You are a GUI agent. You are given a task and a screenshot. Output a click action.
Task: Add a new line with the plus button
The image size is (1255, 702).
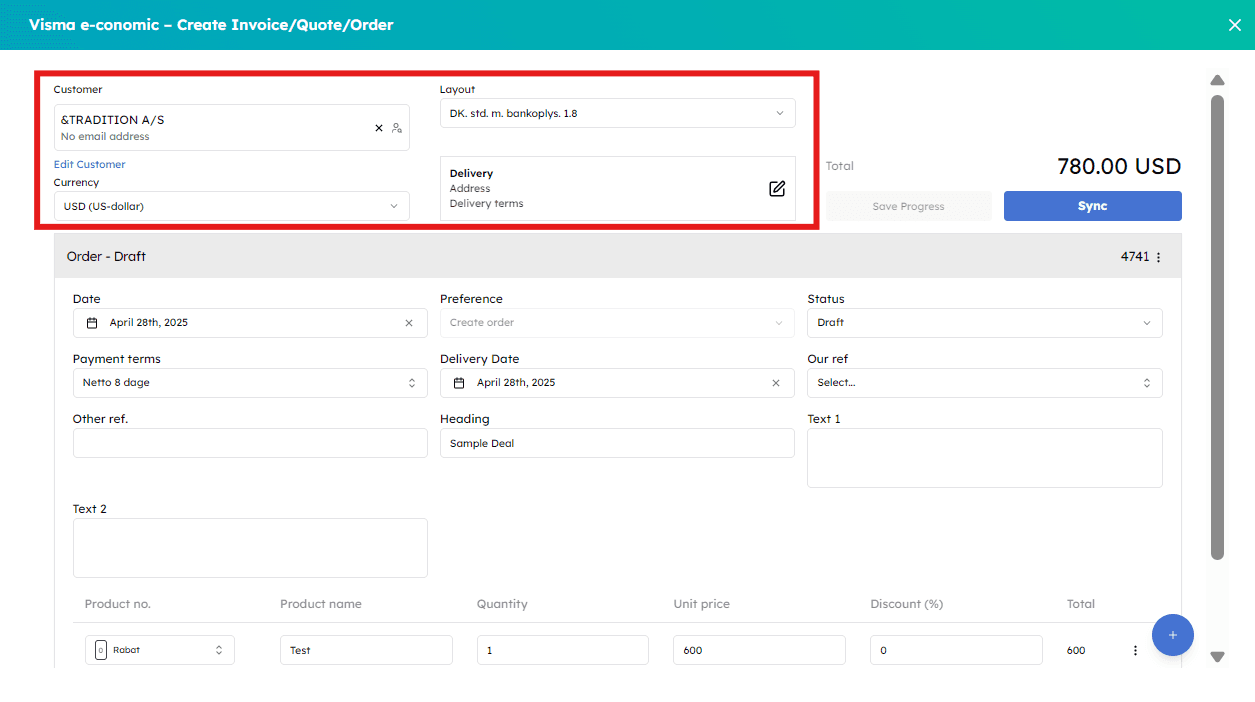click(1173, 635)
